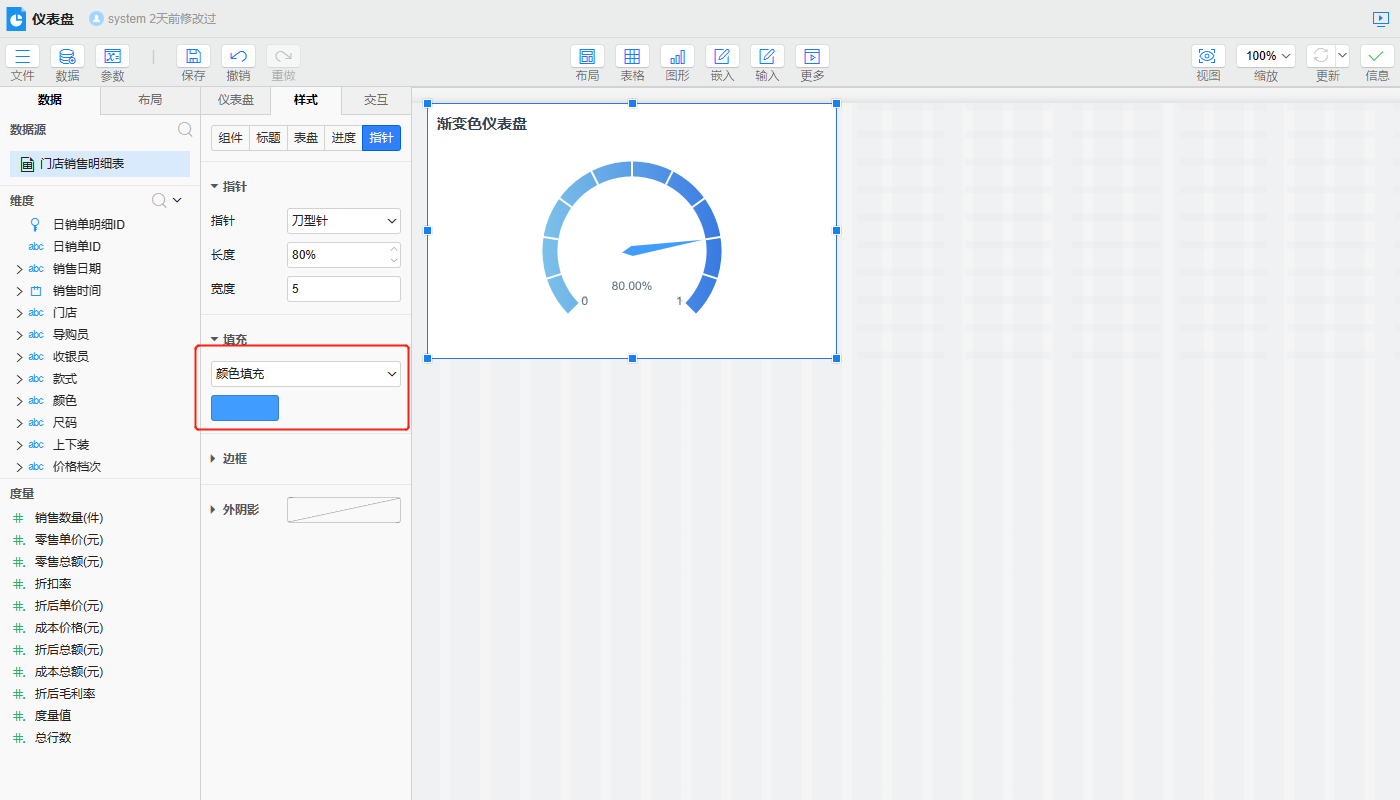Click preview icon in title bar
The image size is (1400, 800).
click(1381, 19)
